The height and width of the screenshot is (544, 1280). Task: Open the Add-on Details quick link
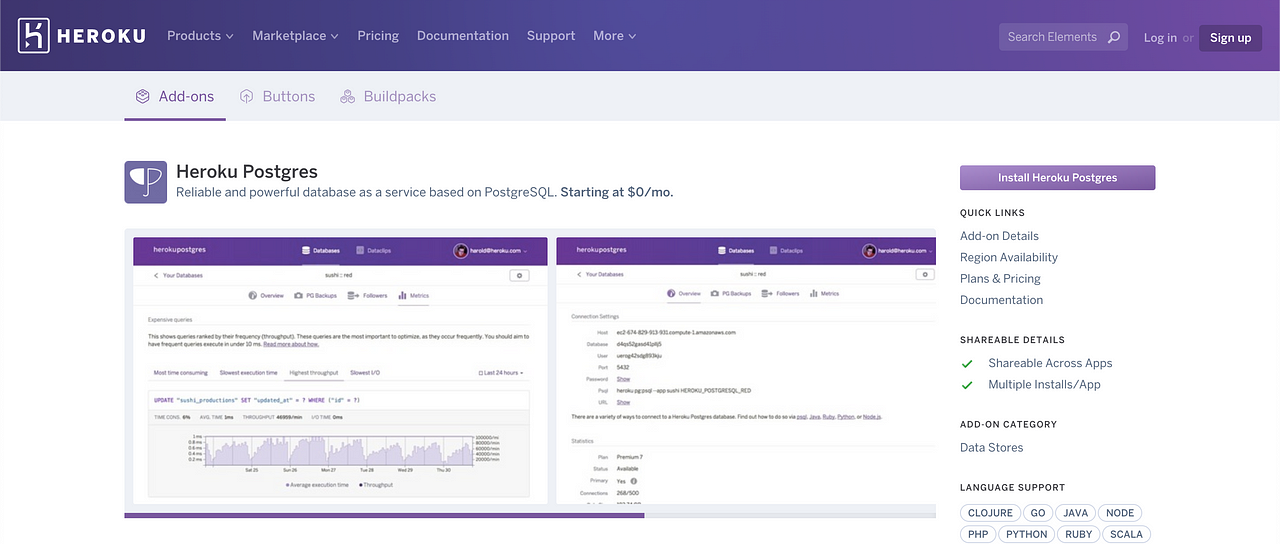999,236
